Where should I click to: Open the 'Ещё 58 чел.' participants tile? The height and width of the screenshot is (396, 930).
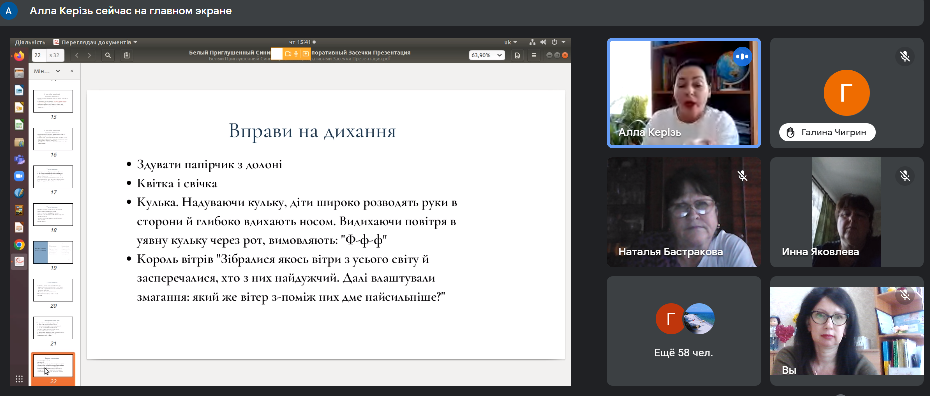pos(684,331)
